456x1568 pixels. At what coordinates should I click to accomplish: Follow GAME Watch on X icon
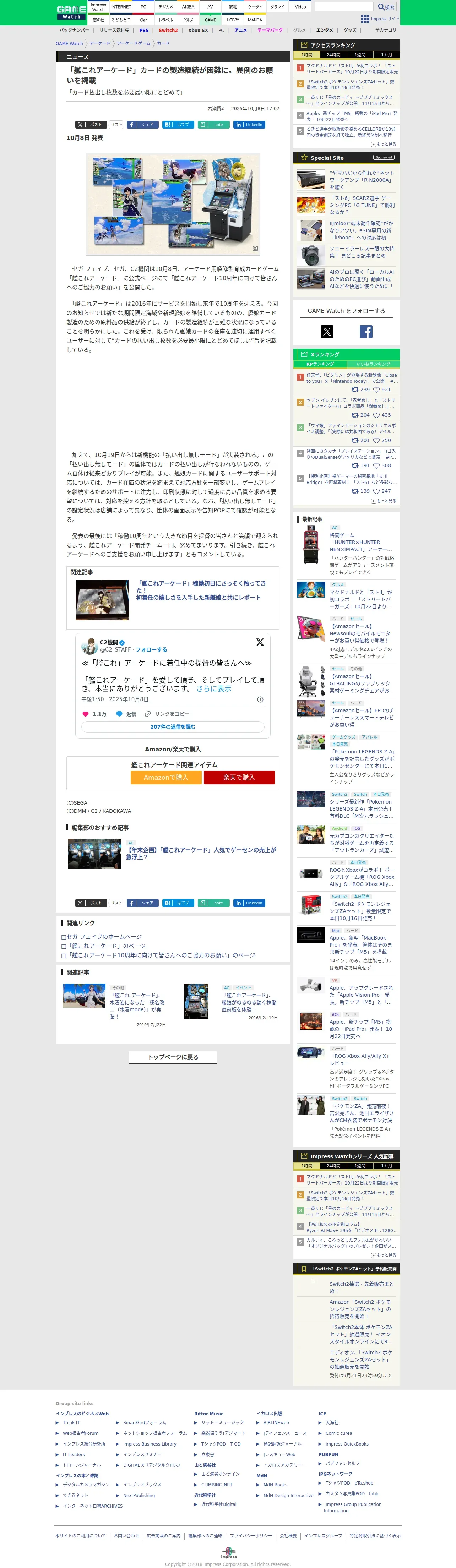[x=327, y=332]
